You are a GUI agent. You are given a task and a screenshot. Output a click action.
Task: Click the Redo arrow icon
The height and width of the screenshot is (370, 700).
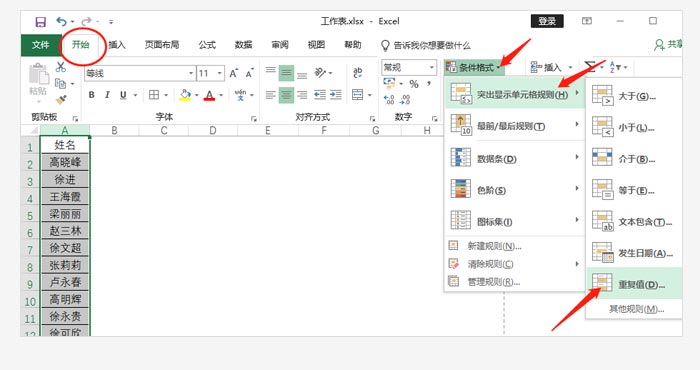pyautogui.click(x=87, y=21)
